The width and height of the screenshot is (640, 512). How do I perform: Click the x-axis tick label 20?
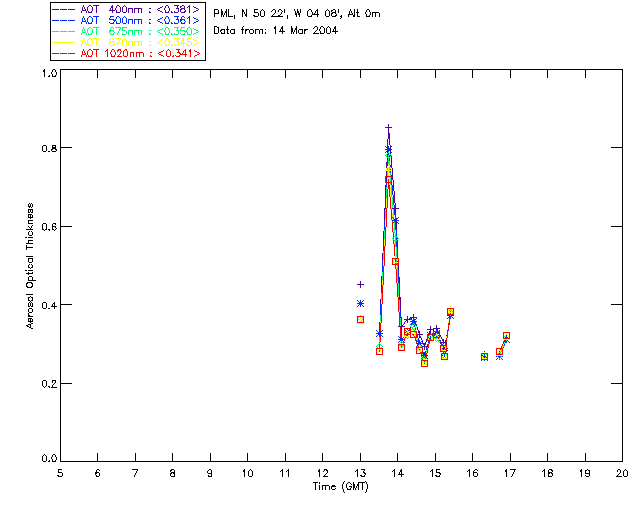click(622, 473)
